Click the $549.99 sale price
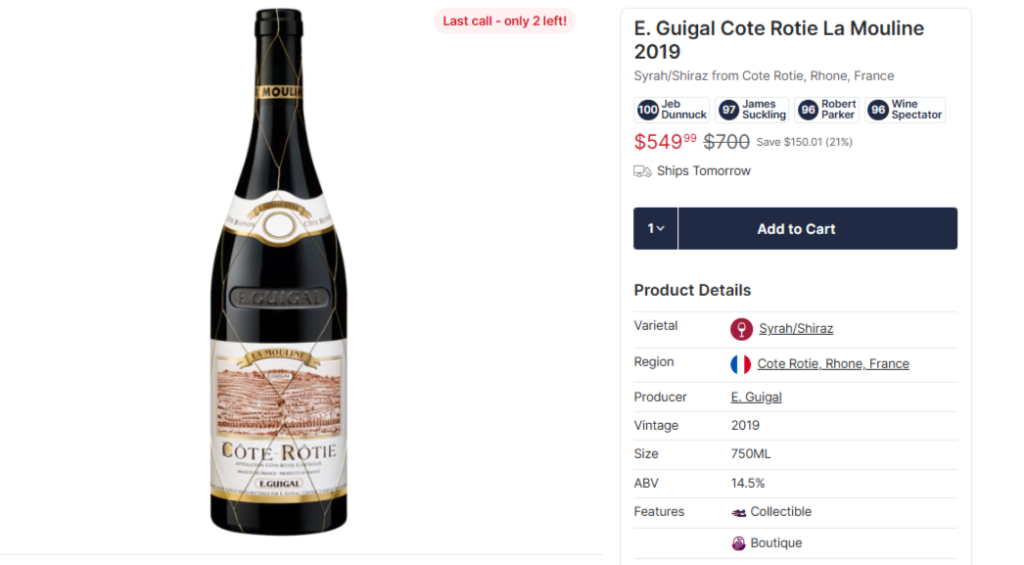This screenshot has height=565, width=1024. [x=665, y=142]
